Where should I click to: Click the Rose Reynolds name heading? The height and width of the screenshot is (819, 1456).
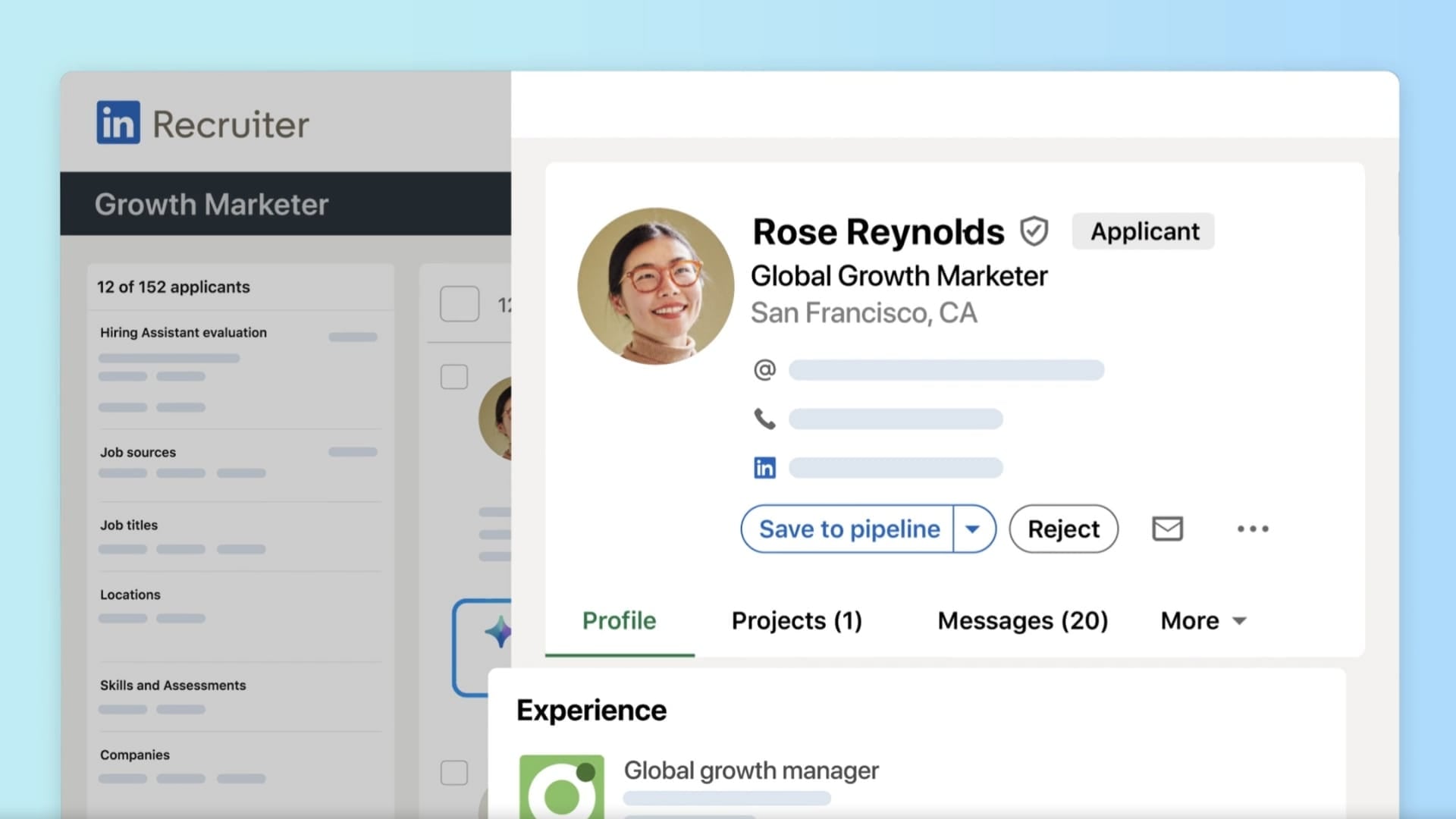pyautogui.click(x=878, y=231)
